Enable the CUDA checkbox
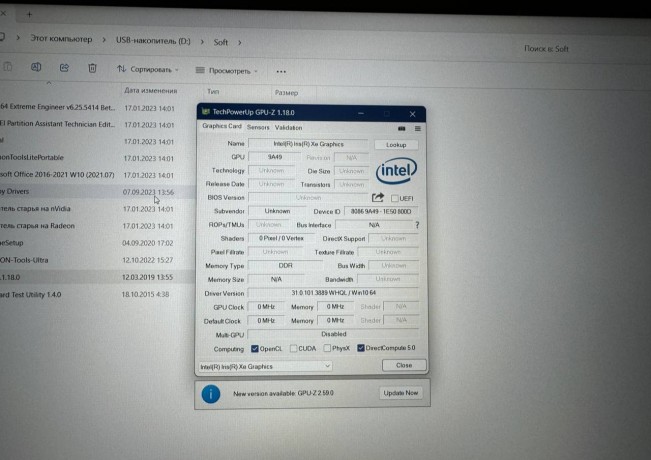This screenshot has width=651, height=460. coord(293,348)
